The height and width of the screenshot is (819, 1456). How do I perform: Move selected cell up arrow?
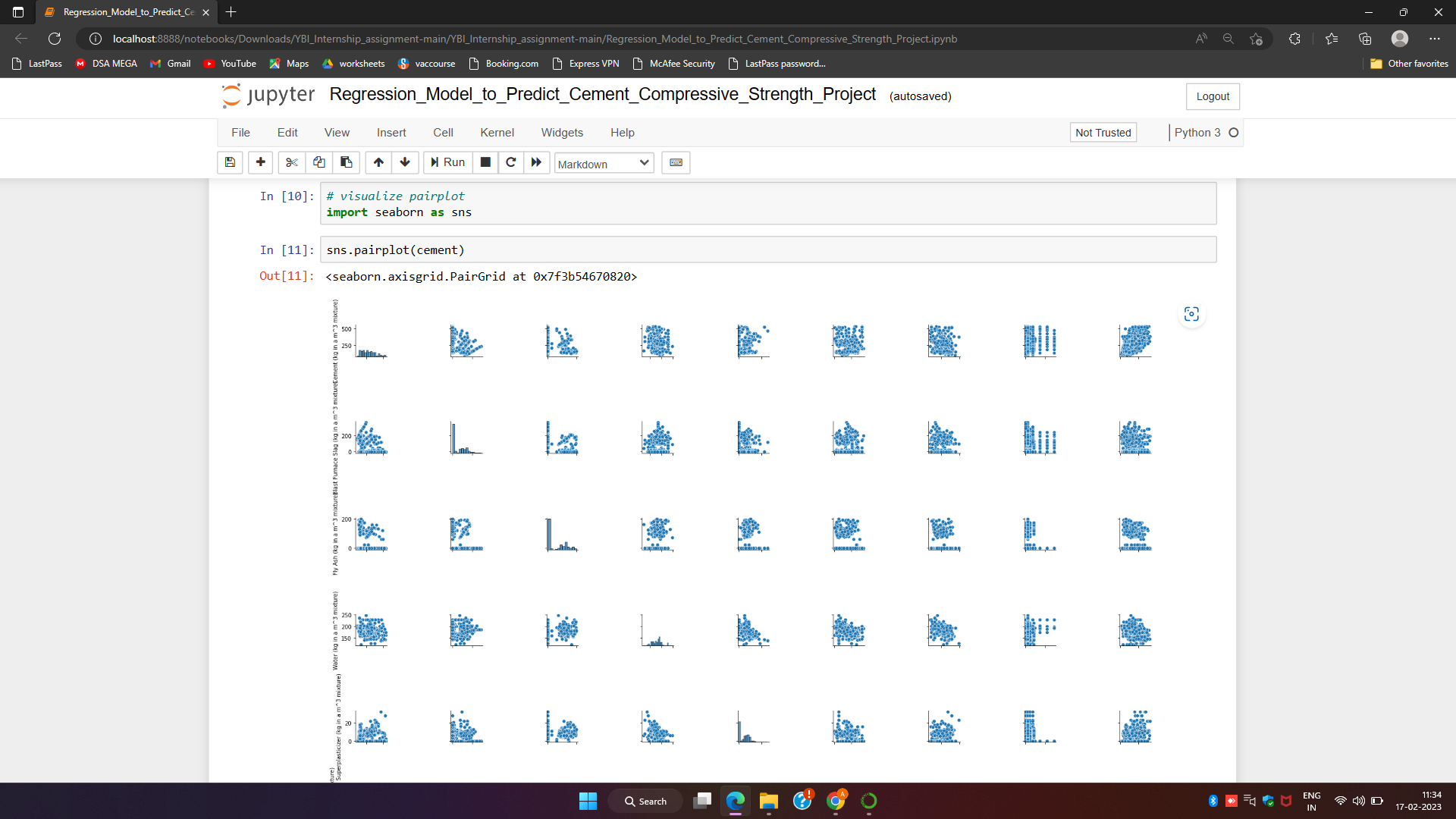pyautogui.click(x=378, y=162)
